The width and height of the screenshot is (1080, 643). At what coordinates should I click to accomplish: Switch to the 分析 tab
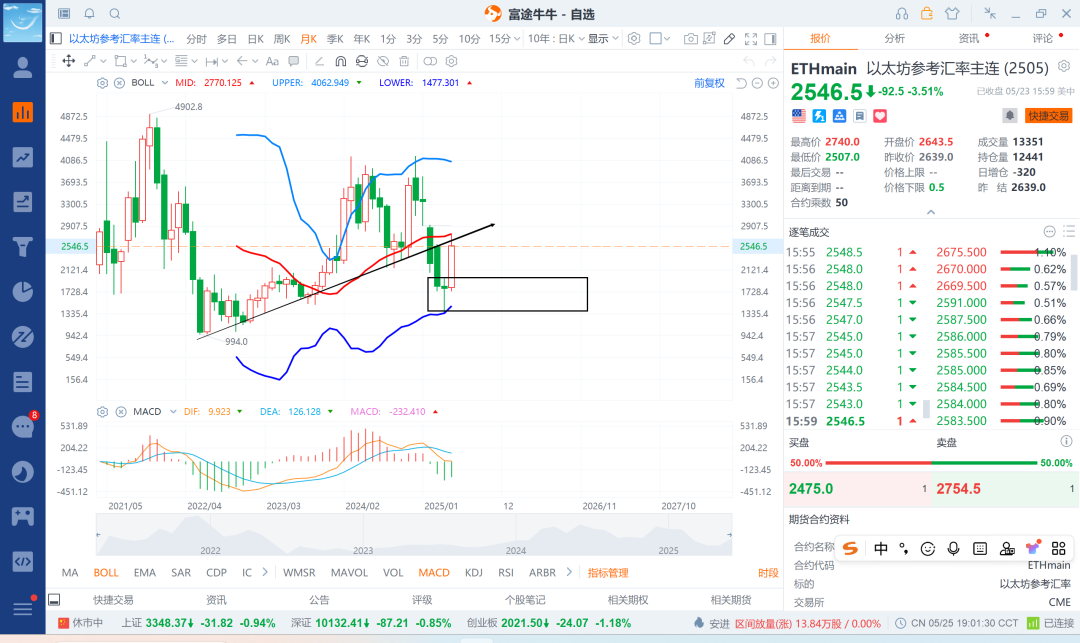click(x=894, y=39)
